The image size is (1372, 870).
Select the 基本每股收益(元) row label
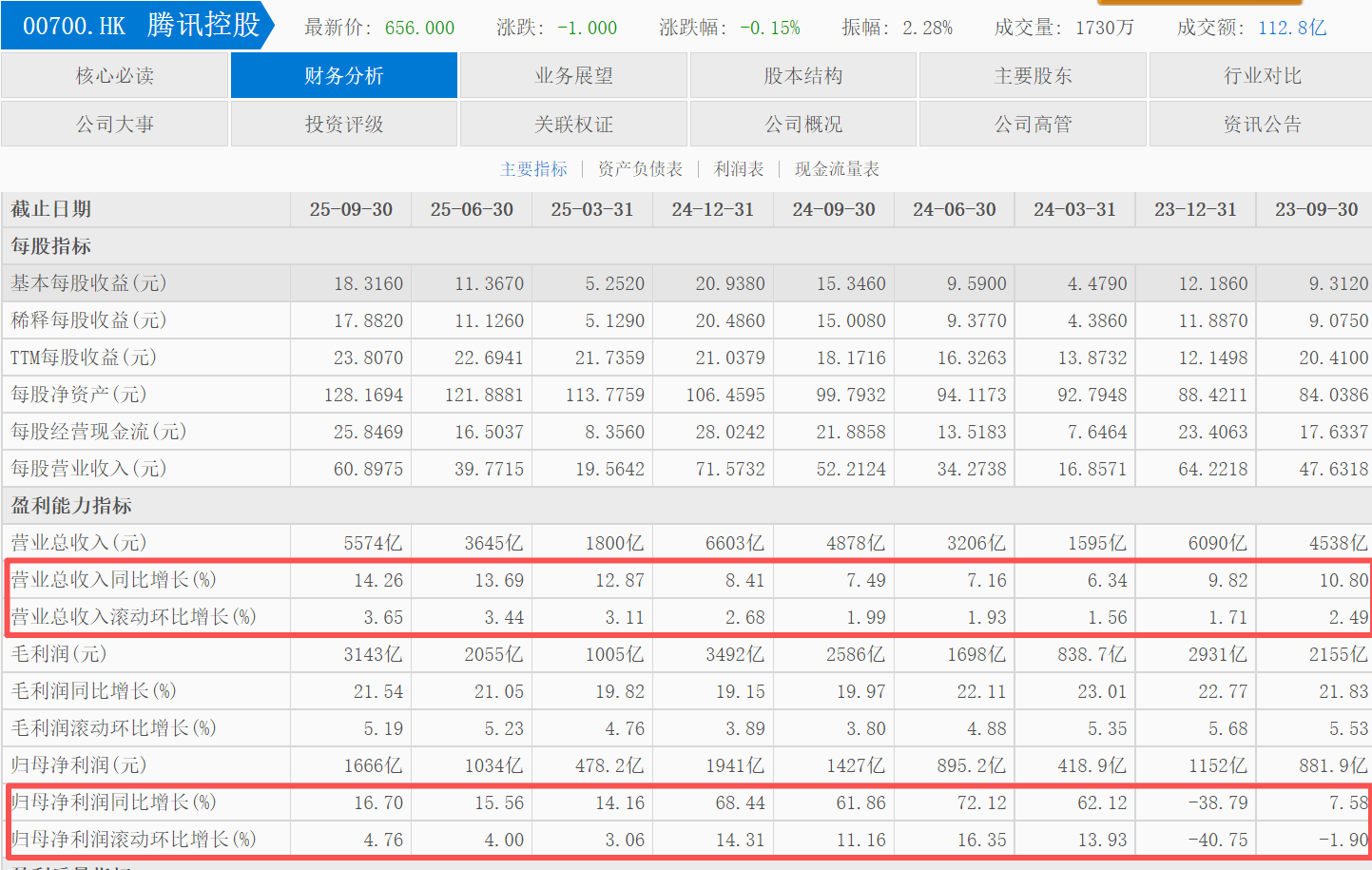click(x=88, y=283)
